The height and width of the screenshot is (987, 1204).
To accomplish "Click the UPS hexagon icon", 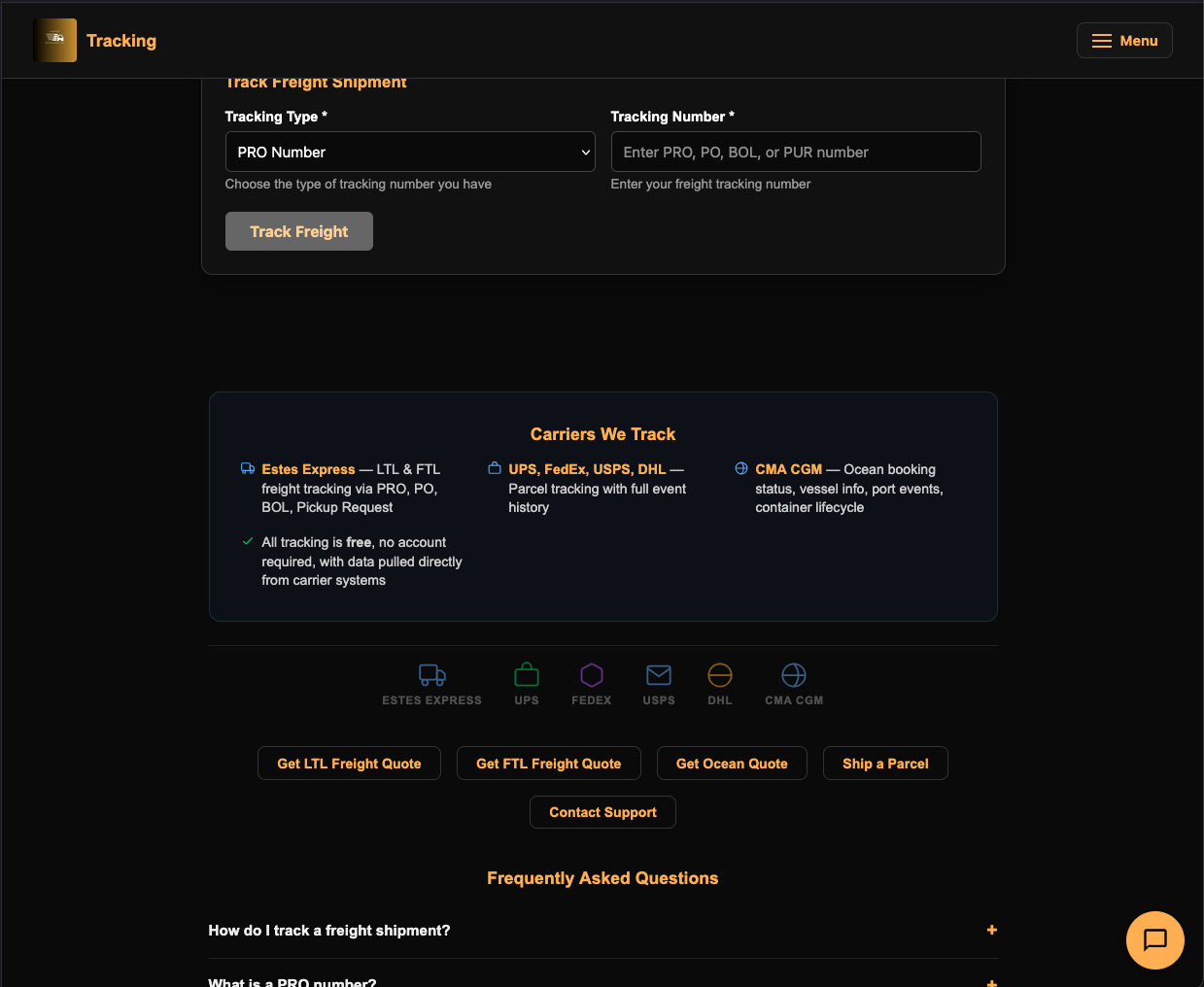I will [x=527, y=674].
